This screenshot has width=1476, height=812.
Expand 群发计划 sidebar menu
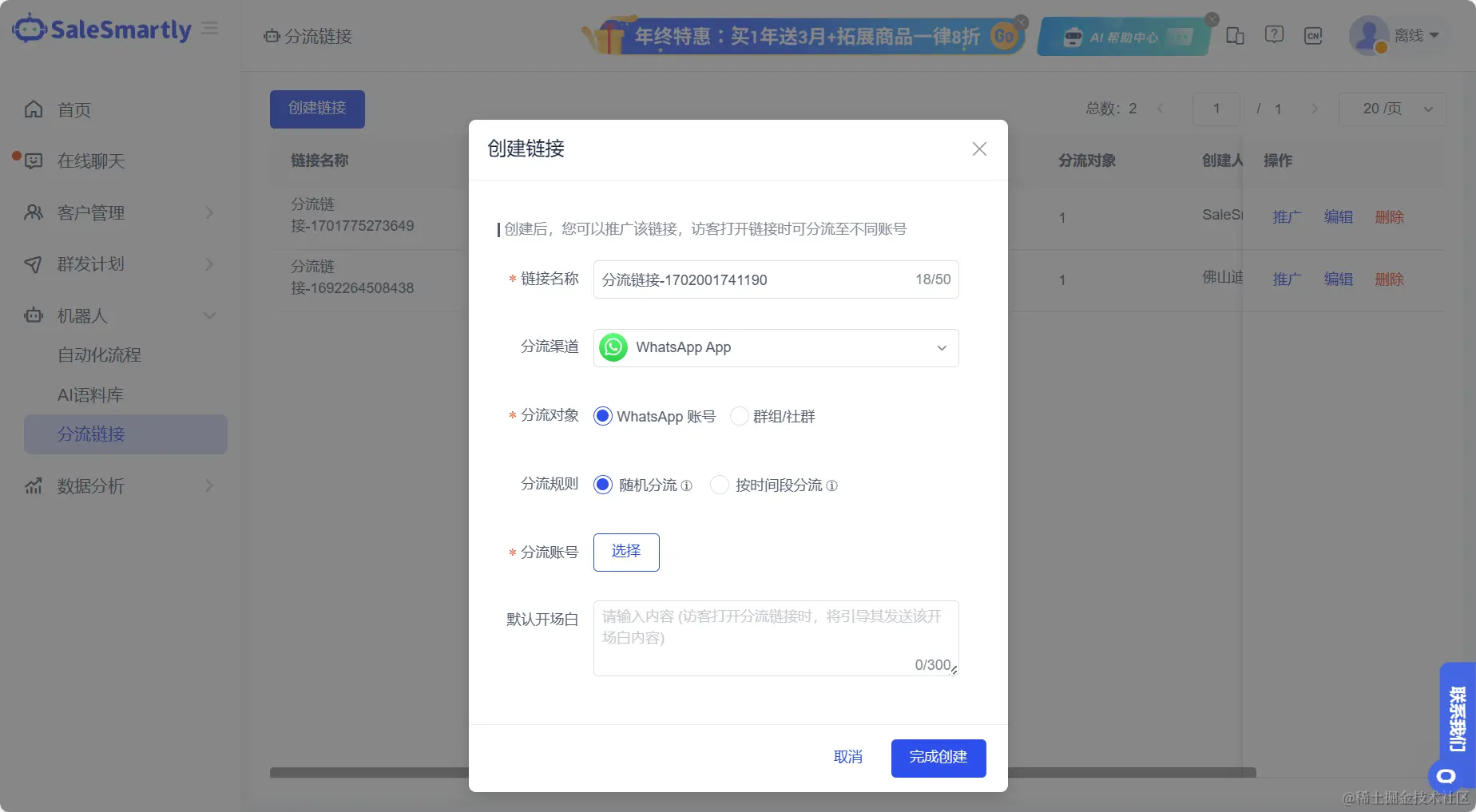[120, 264]
